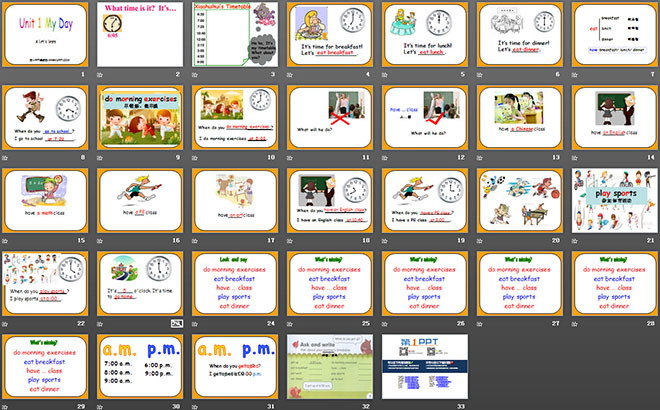
Task: Select slide 18 with teacher and clock
Action: [x=330, y=201]
